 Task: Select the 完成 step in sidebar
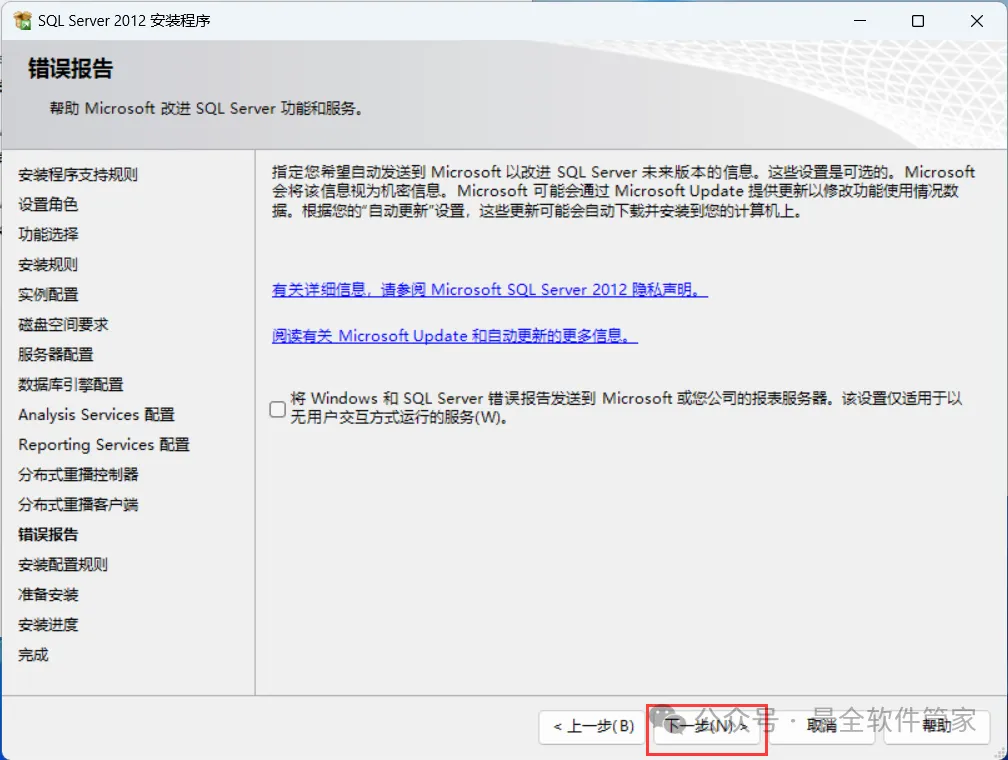pos(33,655)
